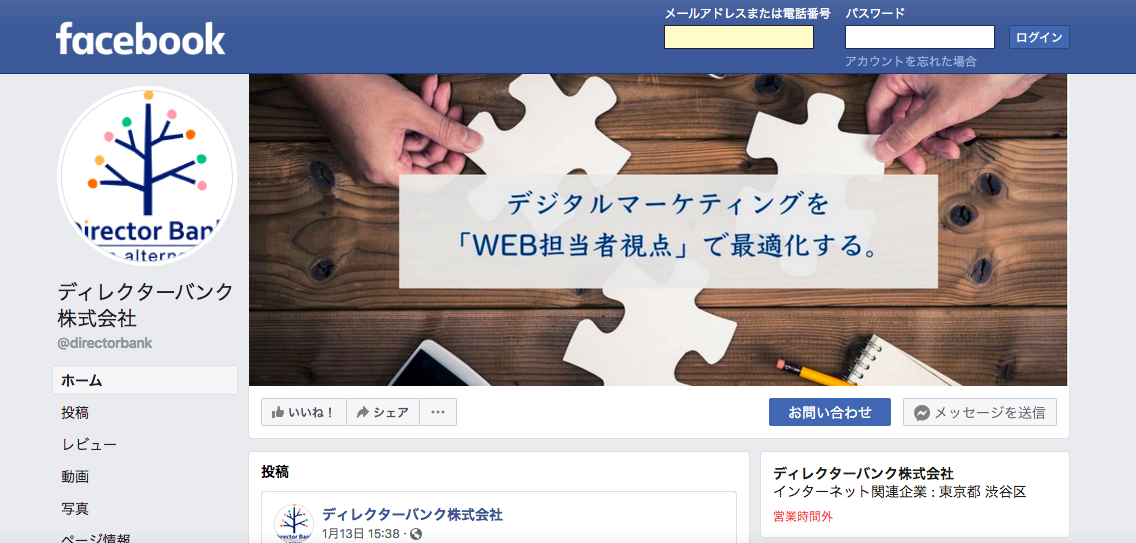
Task: Focus the email or phone number field
Action: (x=739, y=37)
